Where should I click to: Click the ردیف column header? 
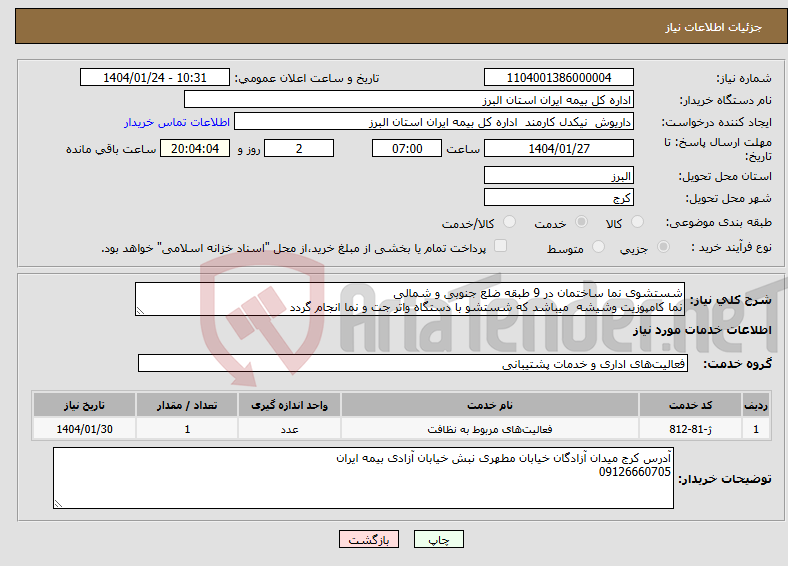click(x=756, y=405)
